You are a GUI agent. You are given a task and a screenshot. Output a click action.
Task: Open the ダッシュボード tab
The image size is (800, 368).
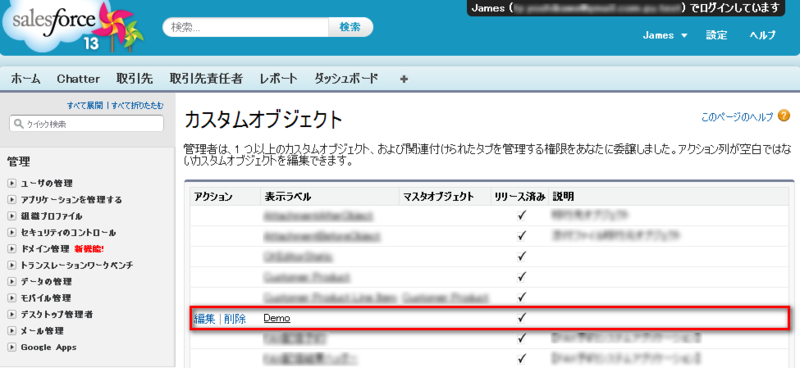[346, 79]
